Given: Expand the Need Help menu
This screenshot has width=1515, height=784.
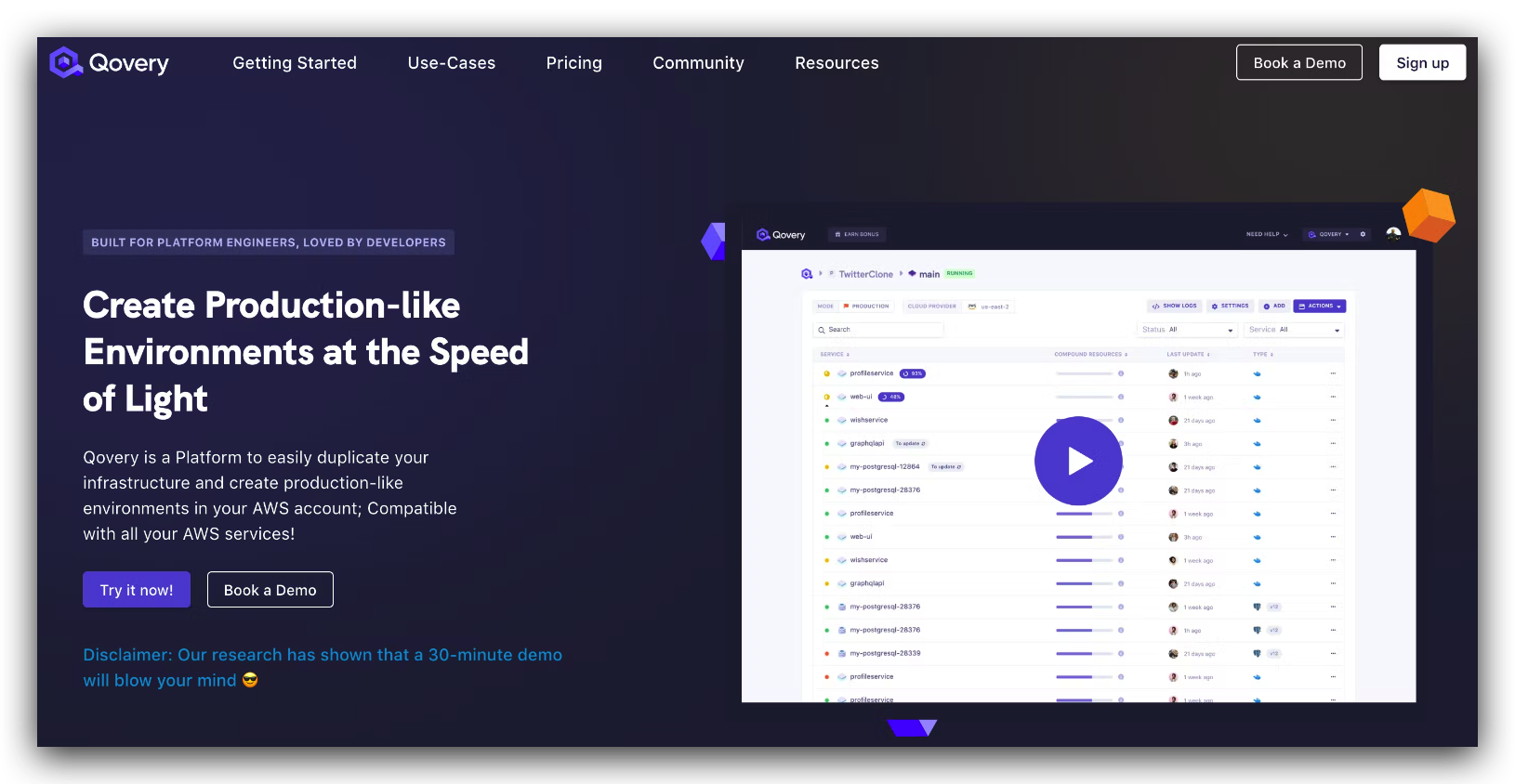Looking at the screenshot, I should pos(1267,234).
